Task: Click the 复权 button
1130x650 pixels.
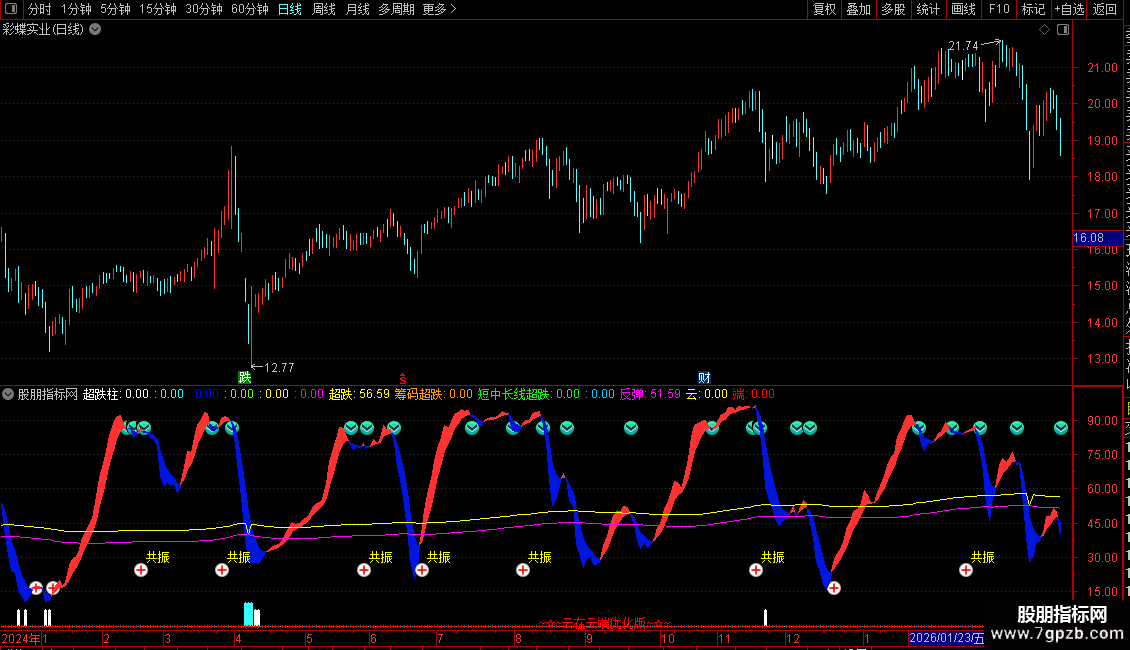Action: (824, 9)
